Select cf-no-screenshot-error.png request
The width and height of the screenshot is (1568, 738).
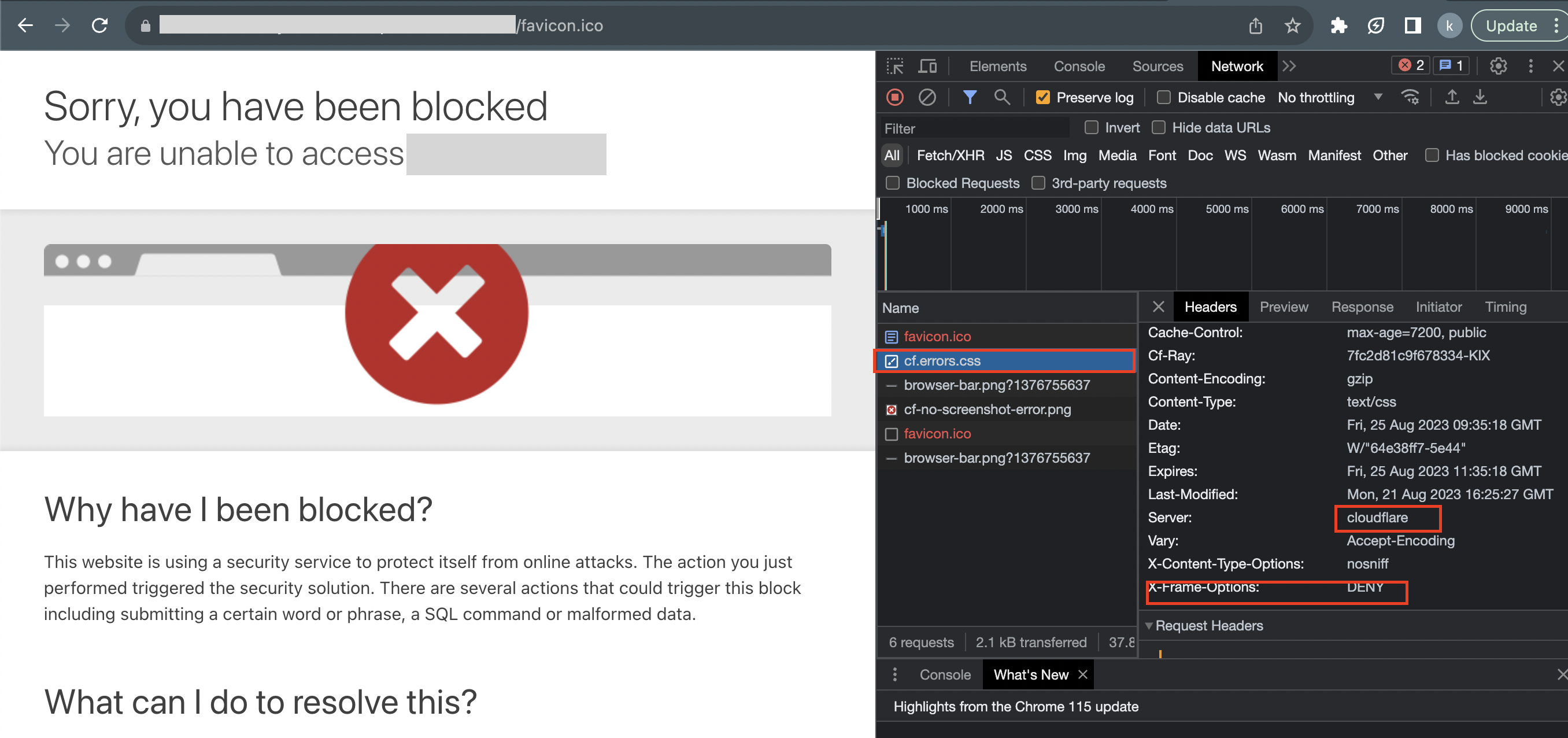pos(1006,409)
